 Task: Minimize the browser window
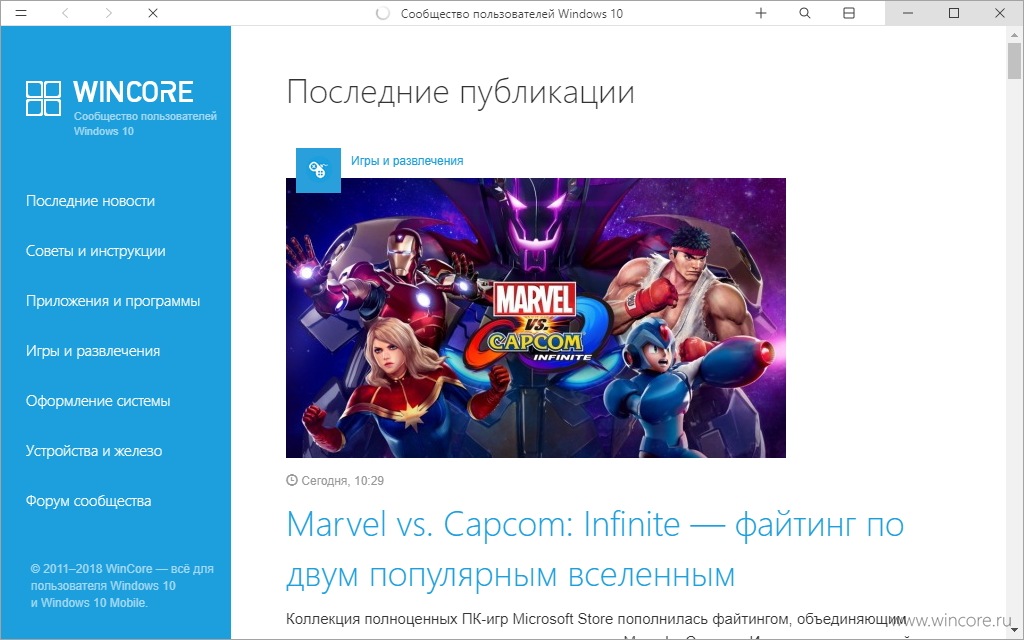tap(908, 13)
